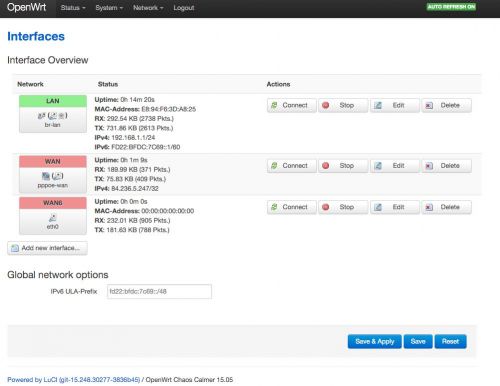Click the Logout menu item
Viewport: 500px width, 386px height.
click(184, 8)
